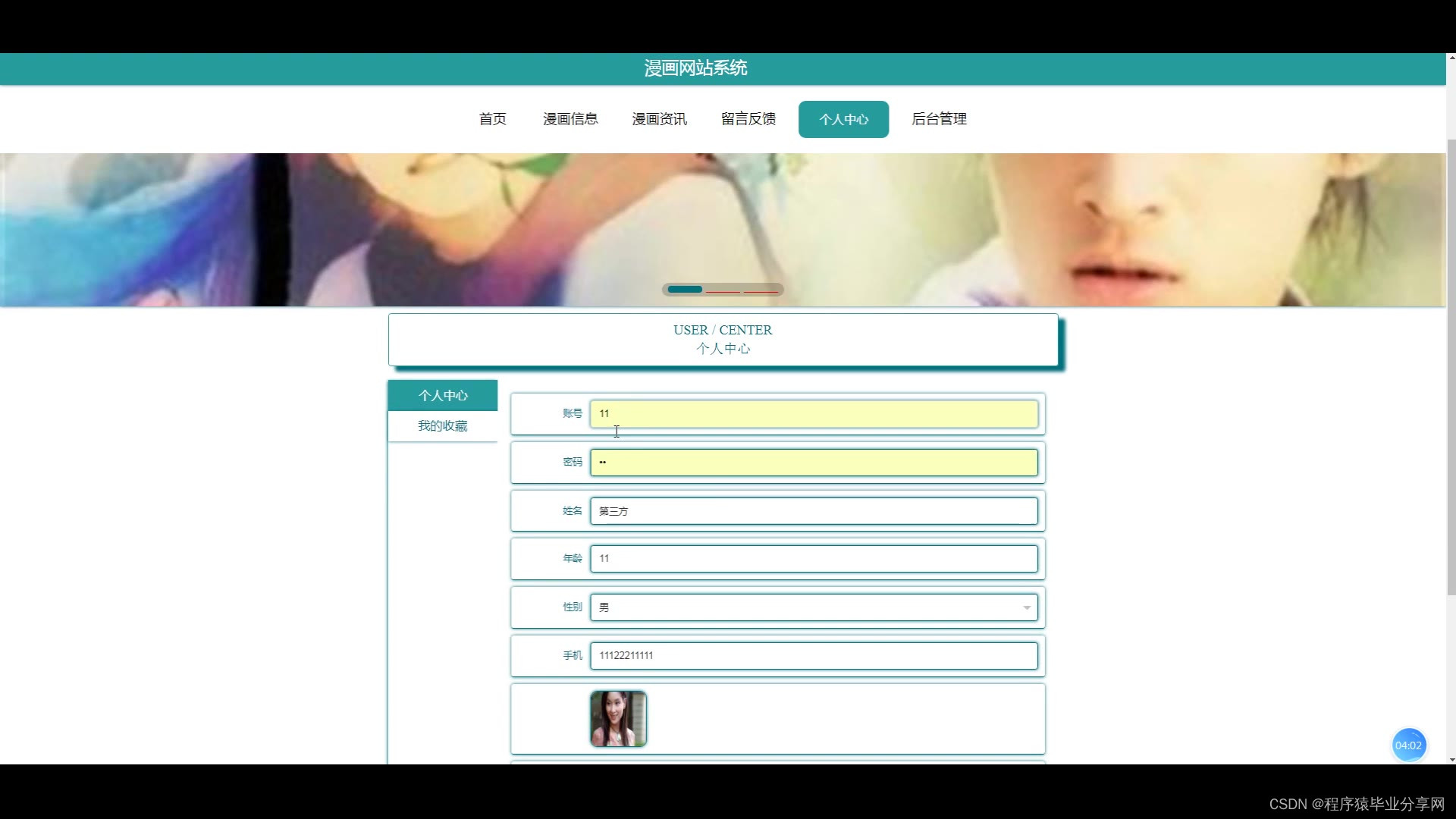This screenshot has width=1456, height=819.
Task: Open 后台管理 navigation link
Action: pos(939,119)
